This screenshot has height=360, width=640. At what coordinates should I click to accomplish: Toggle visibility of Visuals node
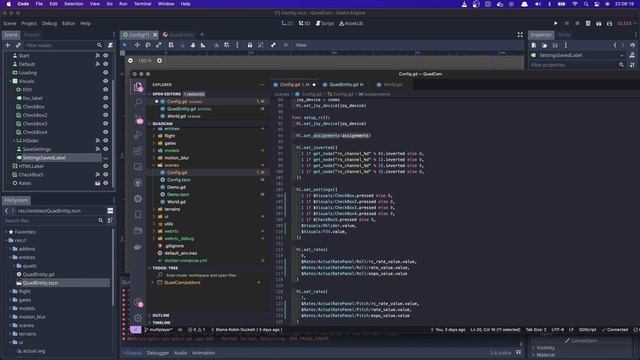[x=106, y=81]
